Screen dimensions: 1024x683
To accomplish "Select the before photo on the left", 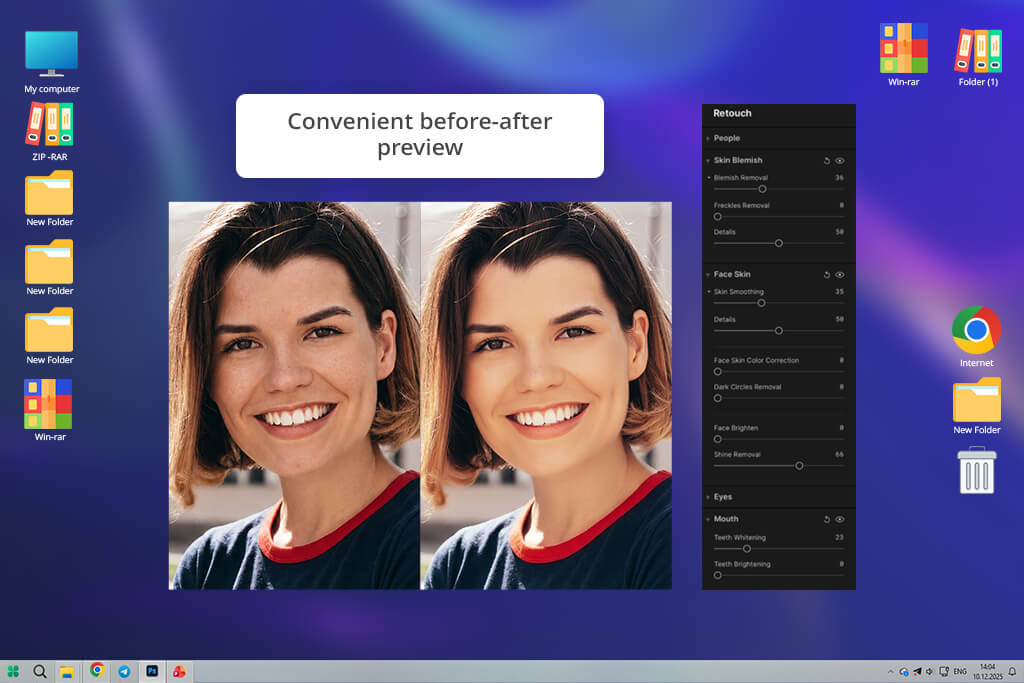I will [294, 396].
